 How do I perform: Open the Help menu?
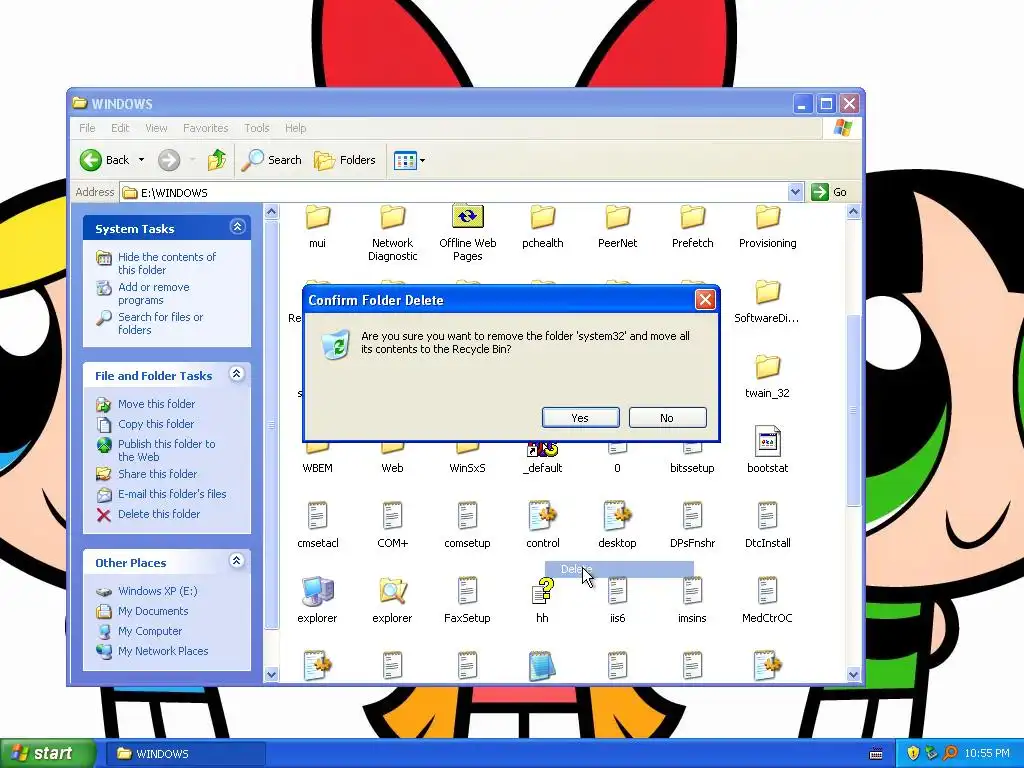[295, 128]
